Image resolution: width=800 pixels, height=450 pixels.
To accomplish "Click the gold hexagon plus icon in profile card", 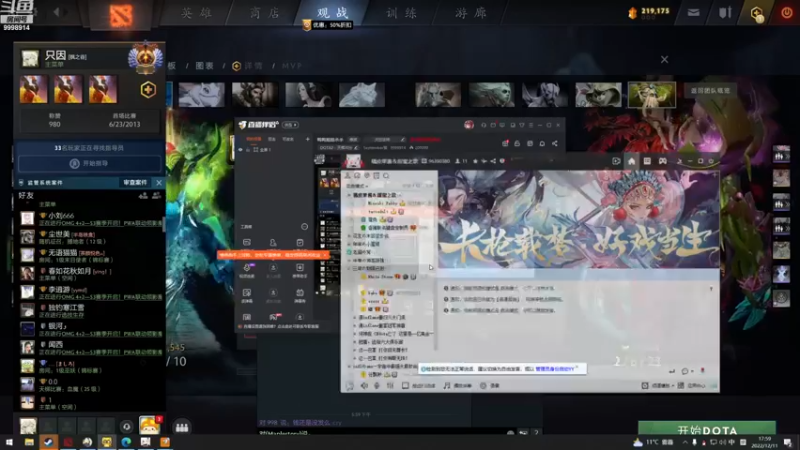I will [148, 90].
